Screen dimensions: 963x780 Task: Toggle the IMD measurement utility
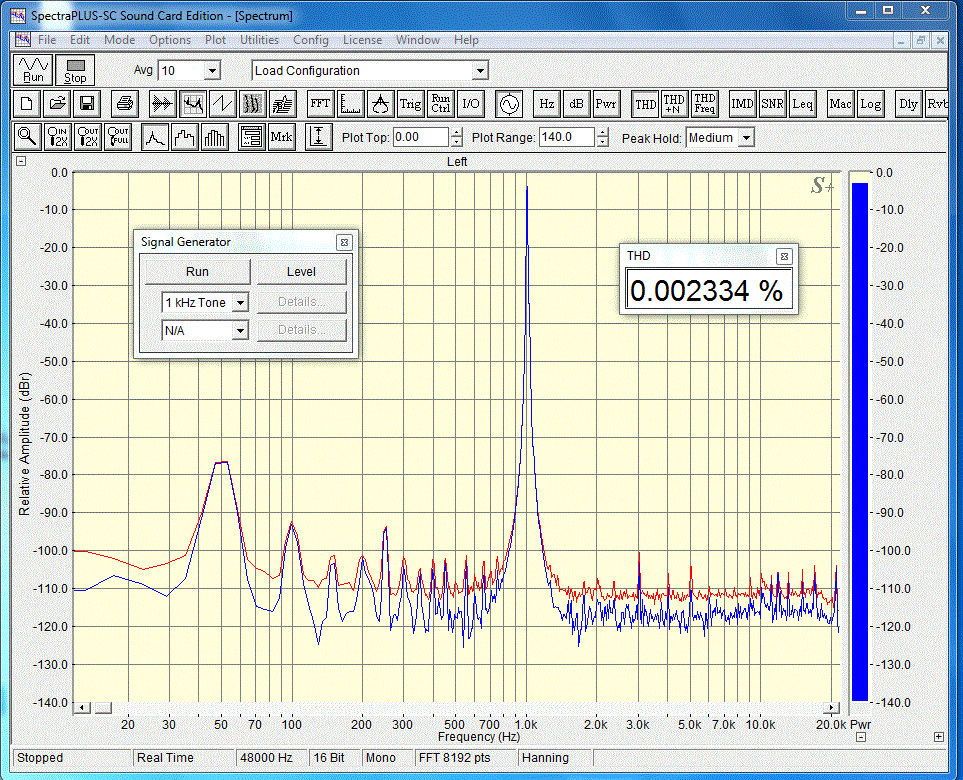coord(743,104)
